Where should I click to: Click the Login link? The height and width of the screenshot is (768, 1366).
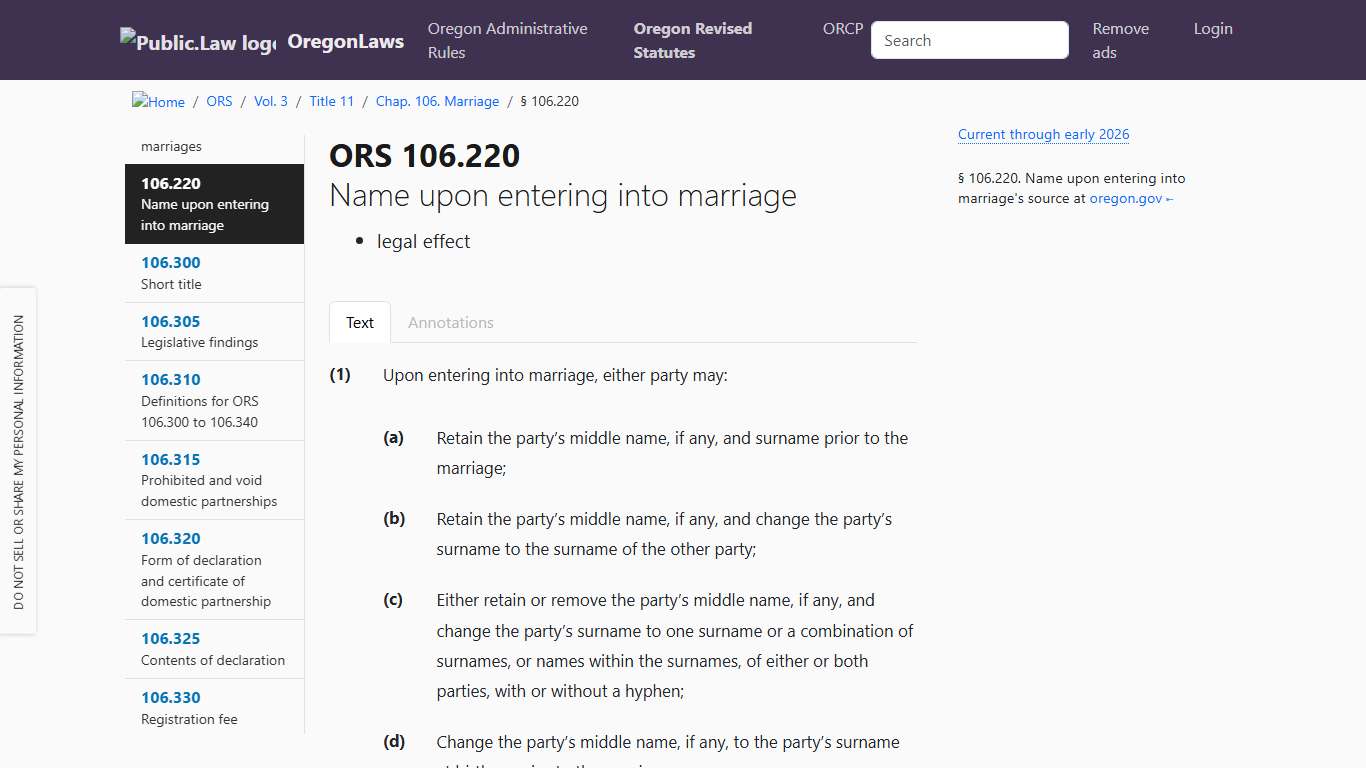[1212, 29]
